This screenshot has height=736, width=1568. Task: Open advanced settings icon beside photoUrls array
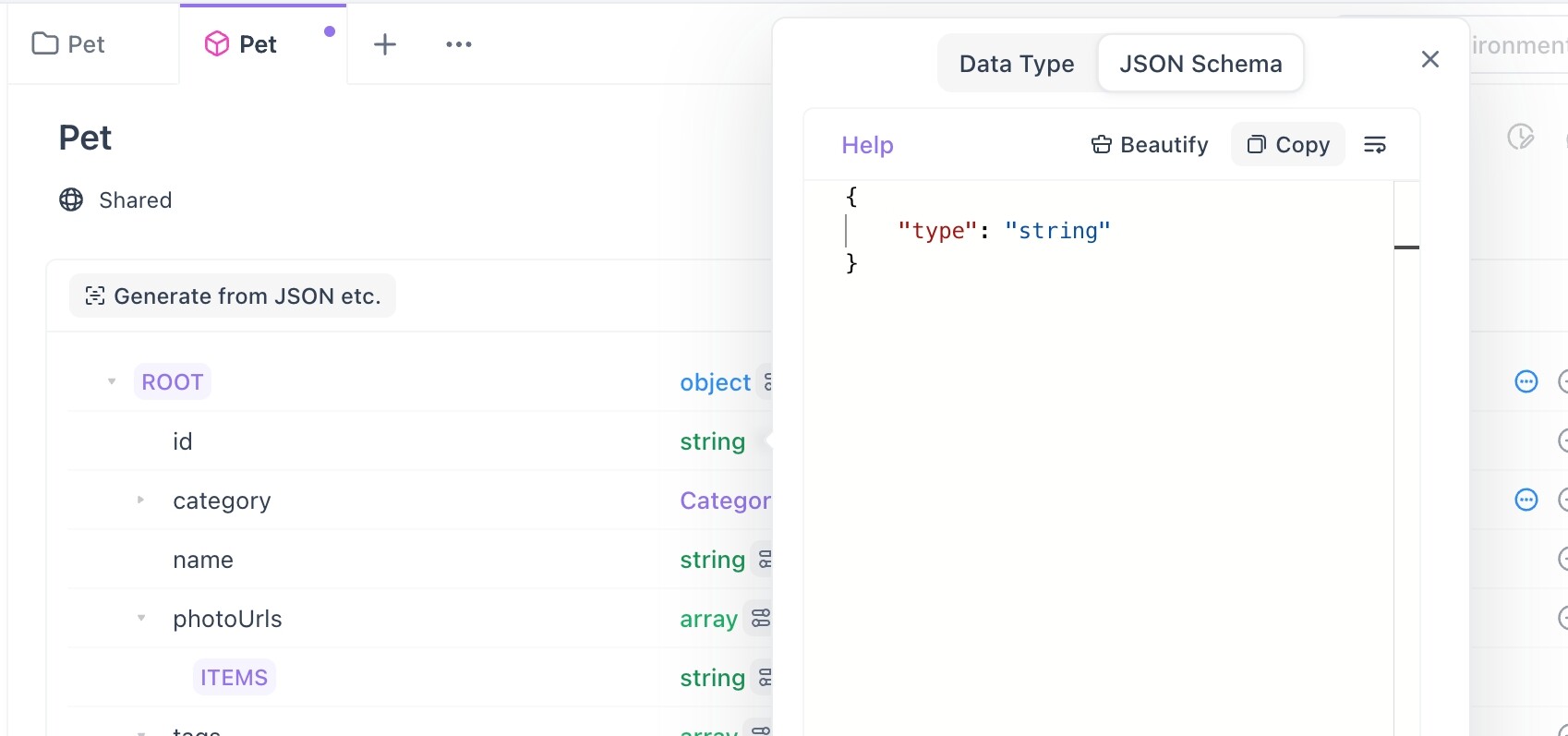(760, 619)
